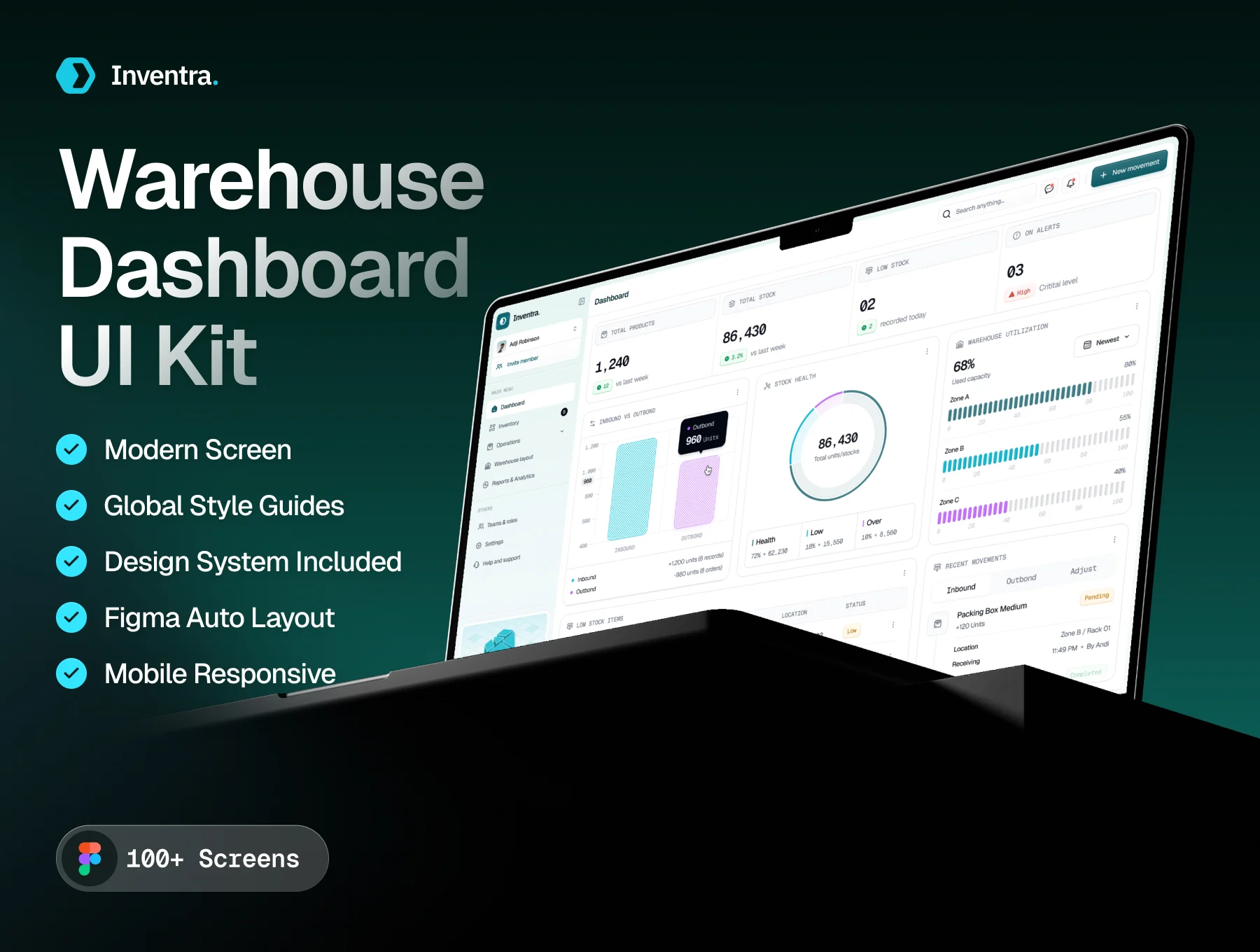Click the Search anything field
This screenshot has height=952, width=1260.
pyautogui.click(x=987, y=203)
